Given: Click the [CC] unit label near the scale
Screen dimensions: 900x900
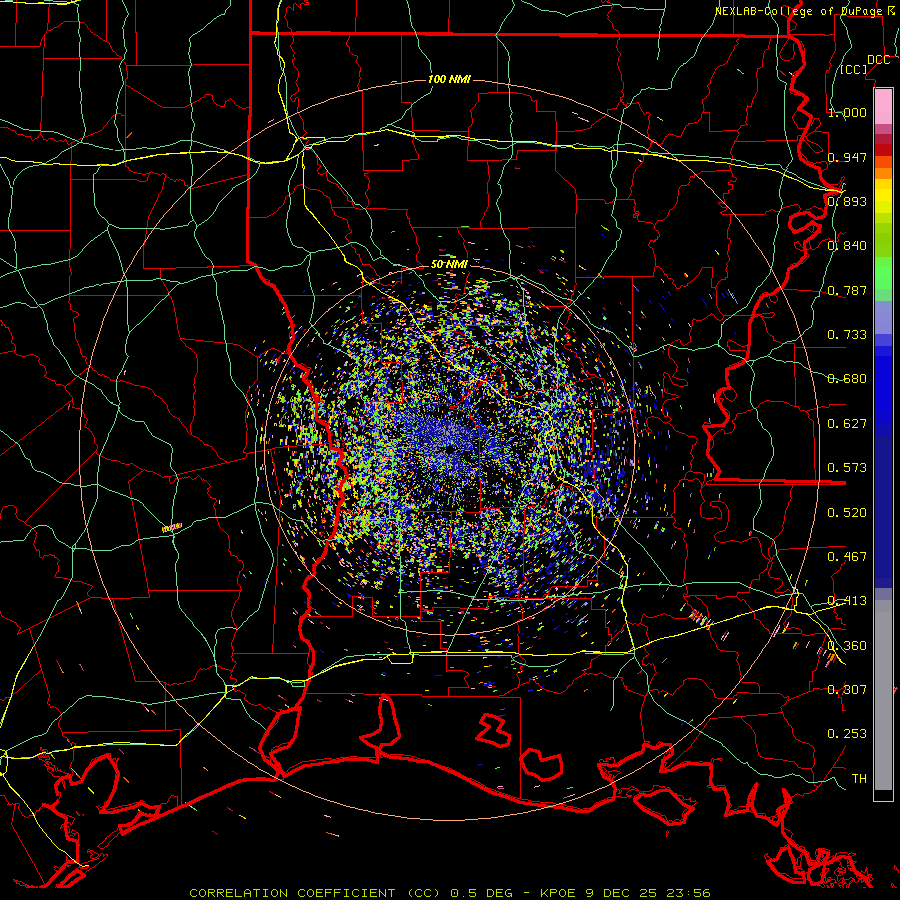Looking at the screenshot, I should (854, 69).
